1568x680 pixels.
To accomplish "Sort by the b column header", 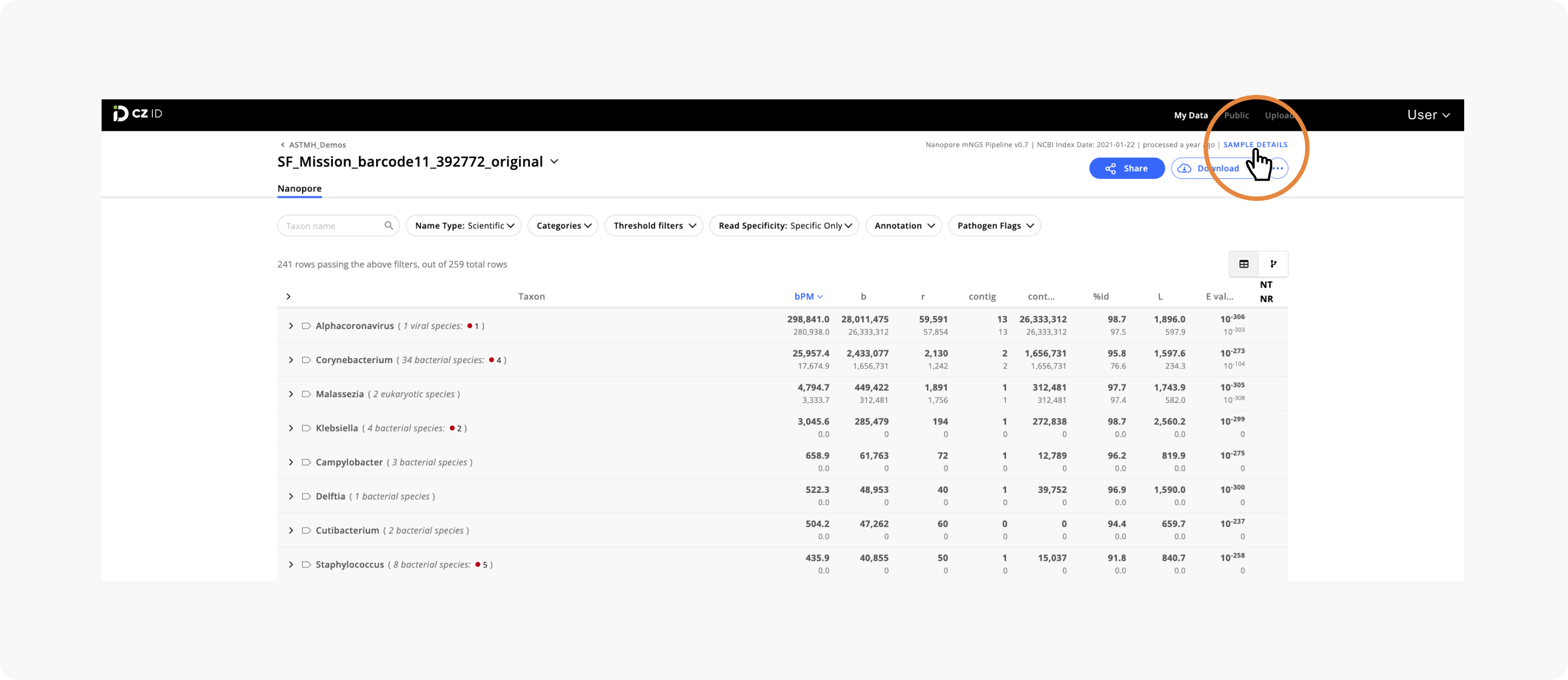I will pyautogui.click(x=863, y=296).
